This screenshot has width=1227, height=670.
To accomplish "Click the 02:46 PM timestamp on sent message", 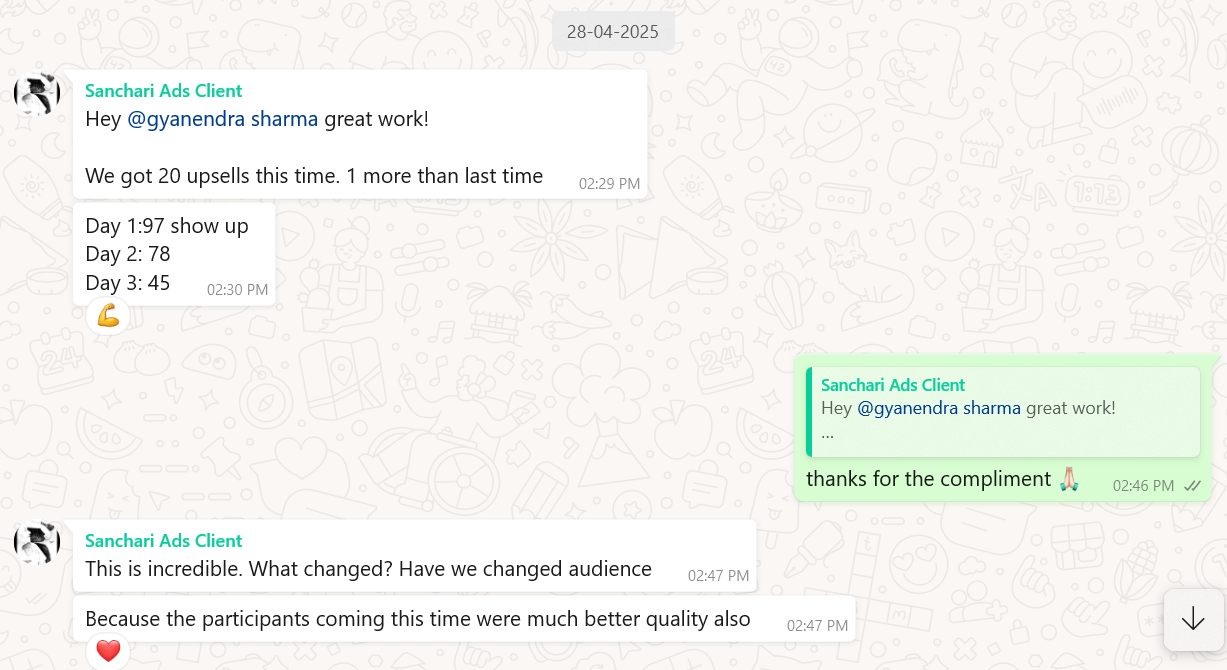I will click(1143, 486).
